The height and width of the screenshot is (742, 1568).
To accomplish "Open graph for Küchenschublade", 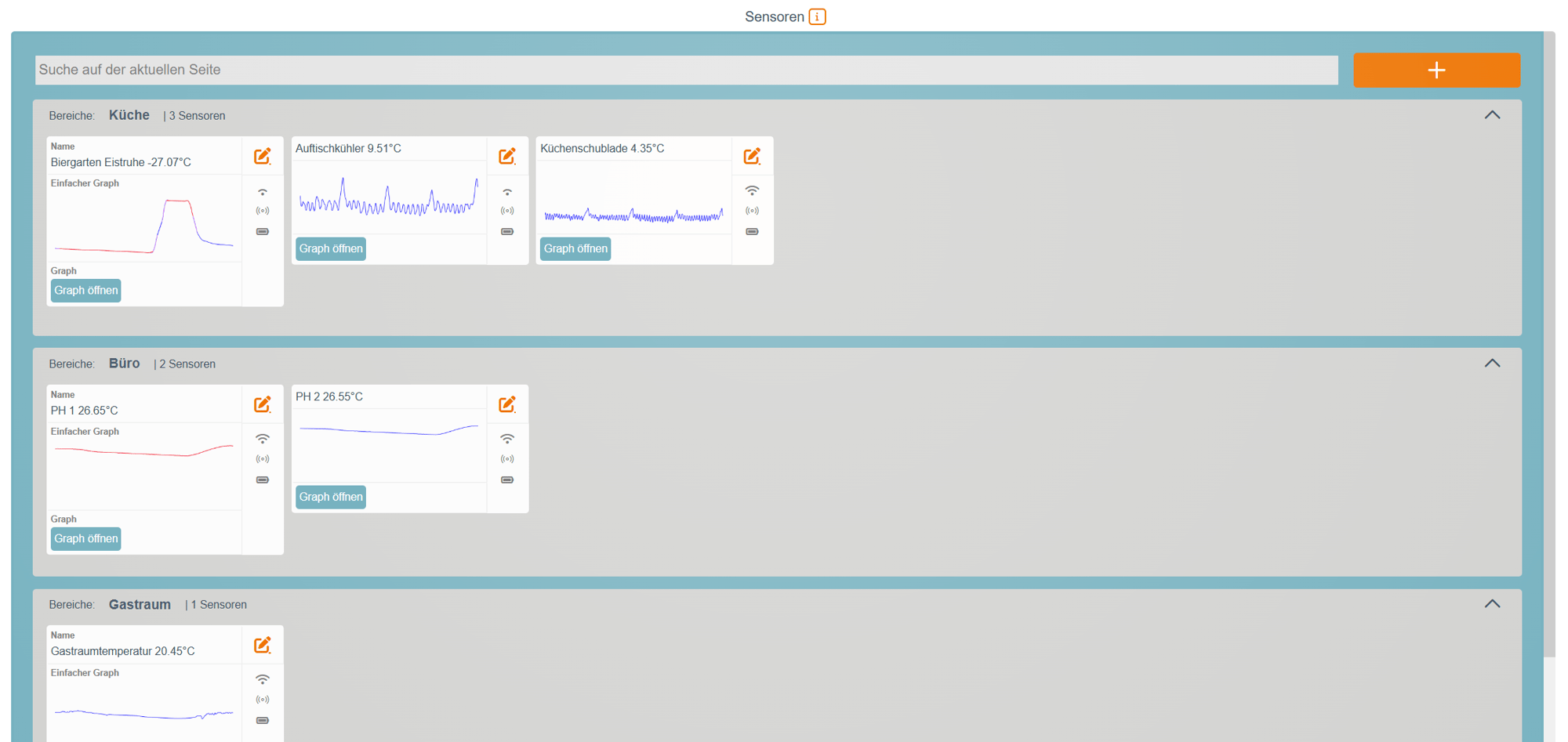I will coord(575,249).
